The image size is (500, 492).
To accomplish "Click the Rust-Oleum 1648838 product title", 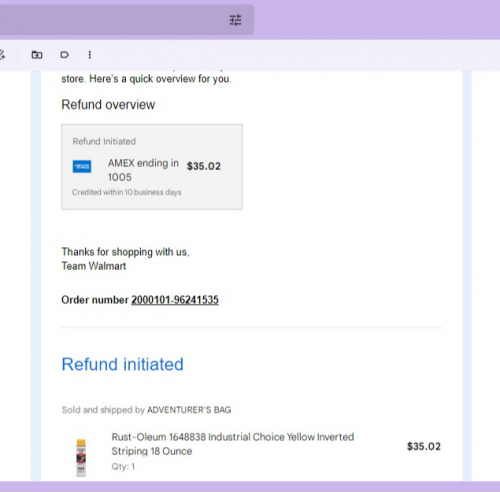I will pos(233,444).
